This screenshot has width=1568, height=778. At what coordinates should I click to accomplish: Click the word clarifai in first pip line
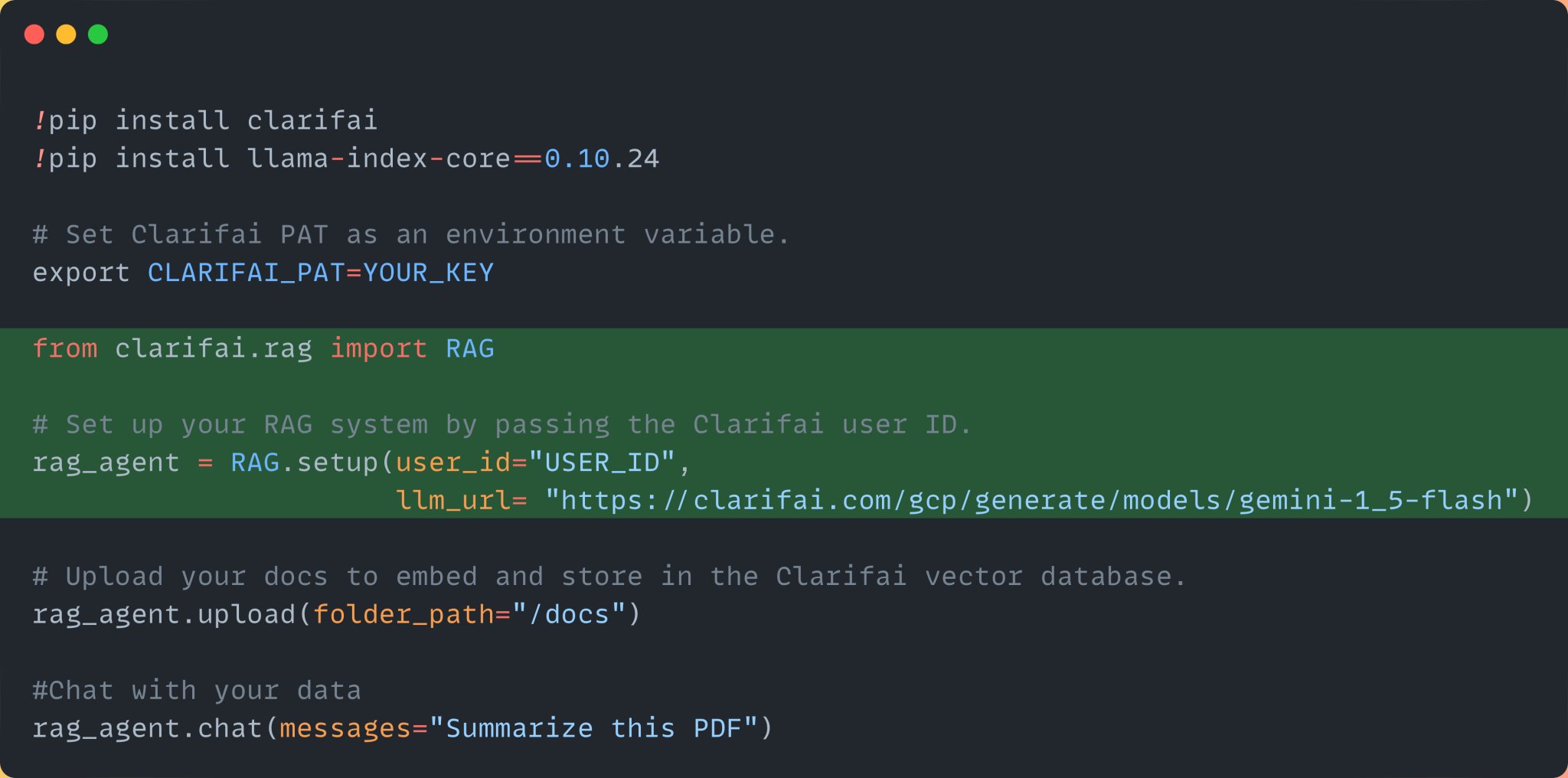pyautogui.click(x=312, y=120)
